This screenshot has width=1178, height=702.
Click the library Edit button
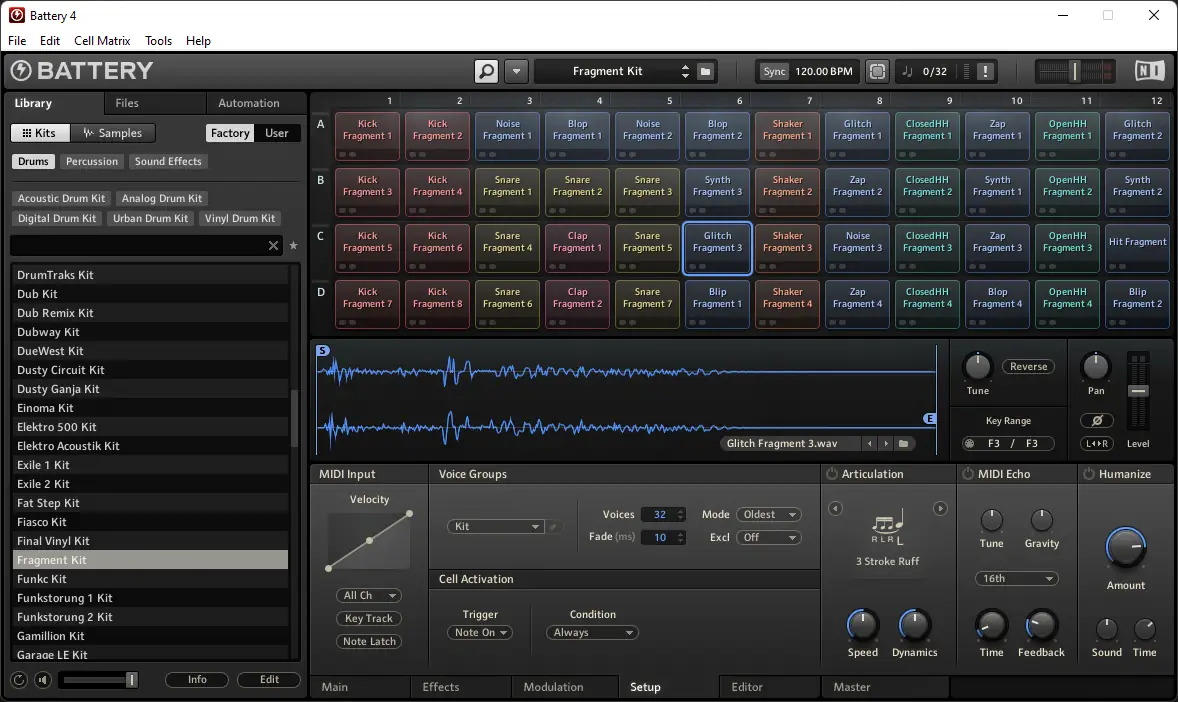[x=269, y=679]
